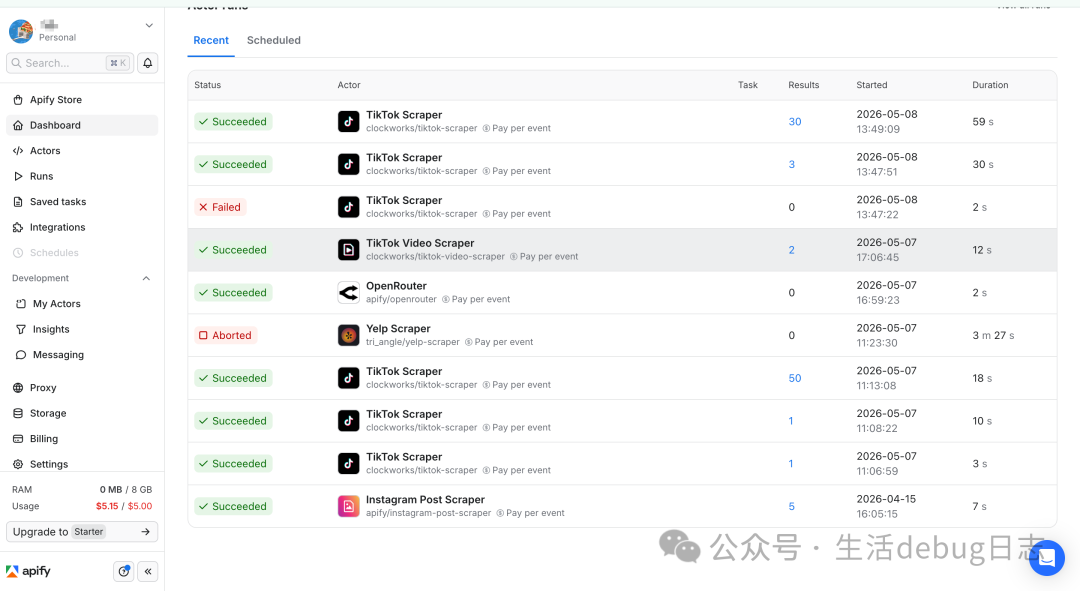
Task: Open the Failed TikTok Scraper run
Action: [x=622, y=207]
